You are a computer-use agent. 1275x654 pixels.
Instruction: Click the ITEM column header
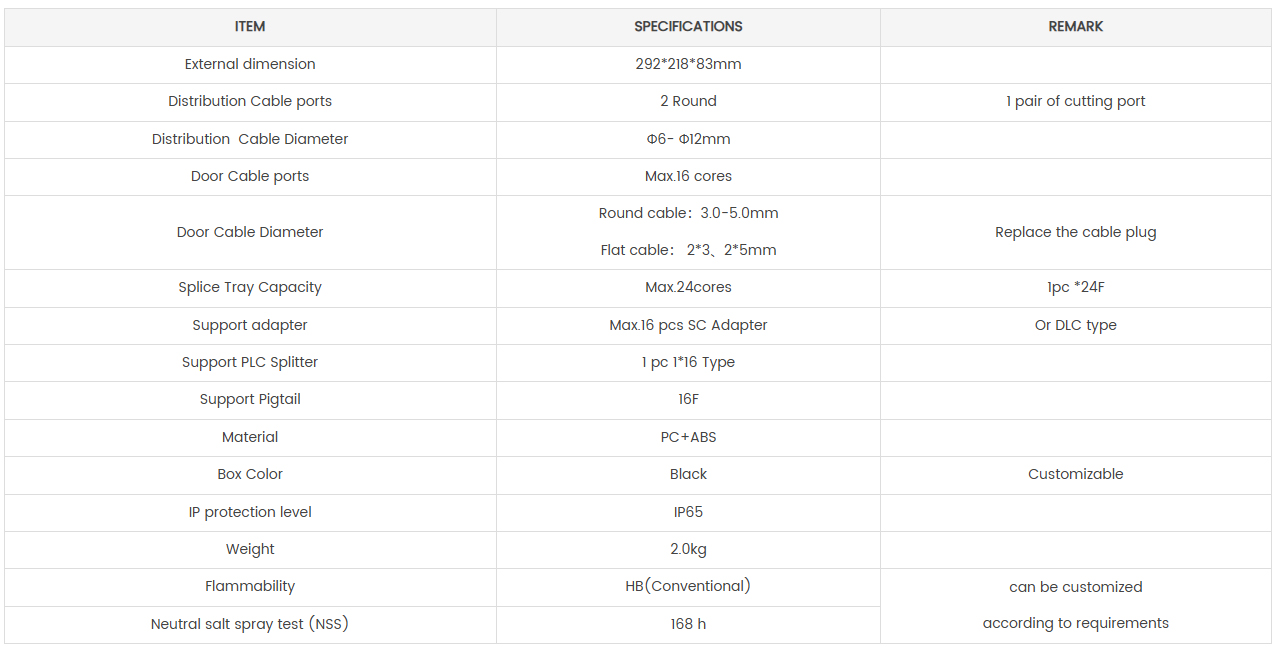pos(250,27)
